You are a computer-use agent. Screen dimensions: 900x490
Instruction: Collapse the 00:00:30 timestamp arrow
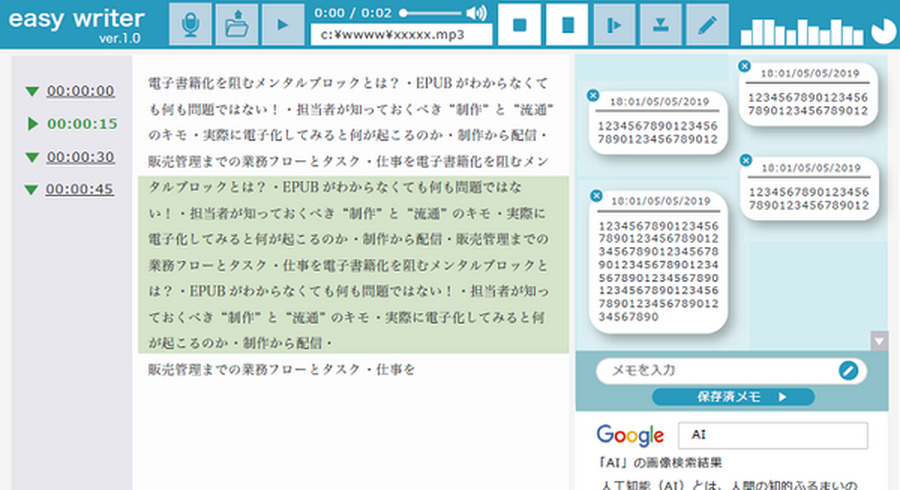pos(32,158)
